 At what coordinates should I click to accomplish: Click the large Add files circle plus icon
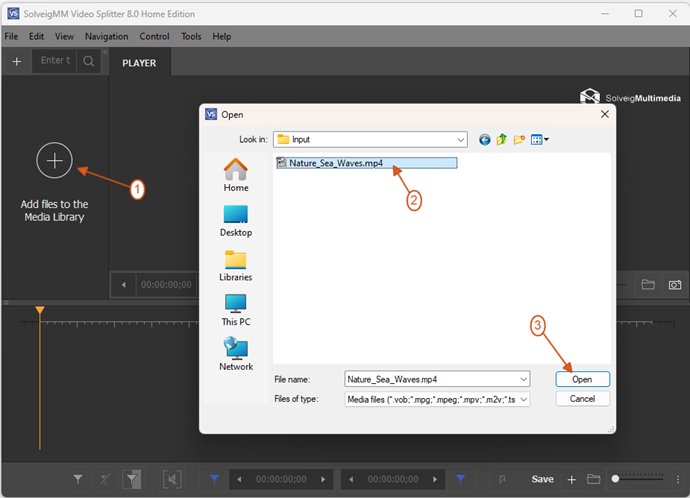point(54,161)
